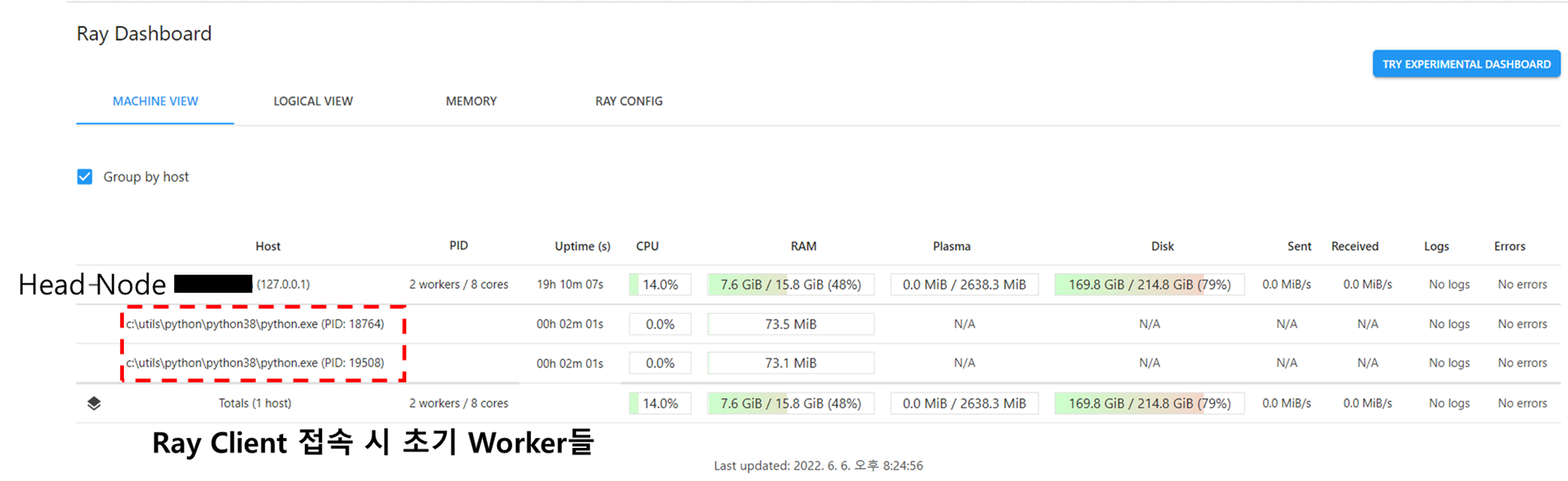The image size is (1568, 481).
Task: Click the Totals row RAM bar
Action: click(791, 403)
